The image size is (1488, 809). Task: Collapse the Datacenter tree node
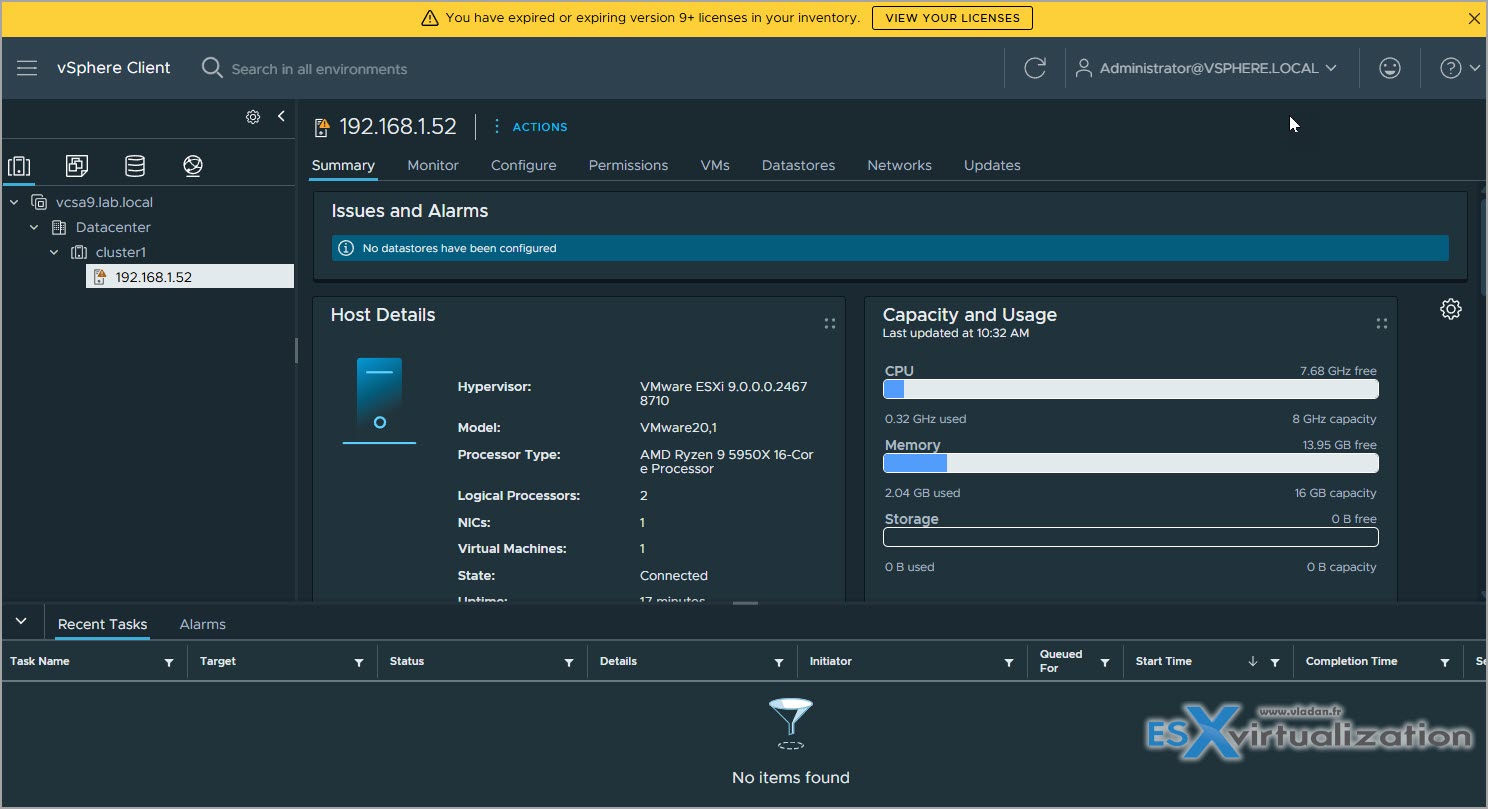coord(34,227)
